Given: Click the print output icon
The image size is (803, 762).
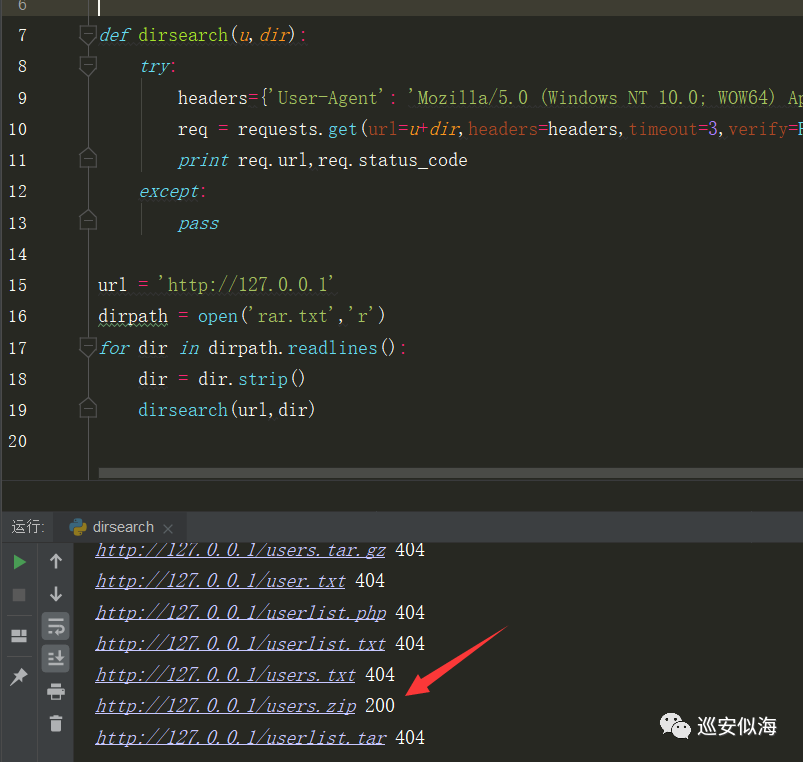Looking at the screenshot, I should (x=56, y=692).
